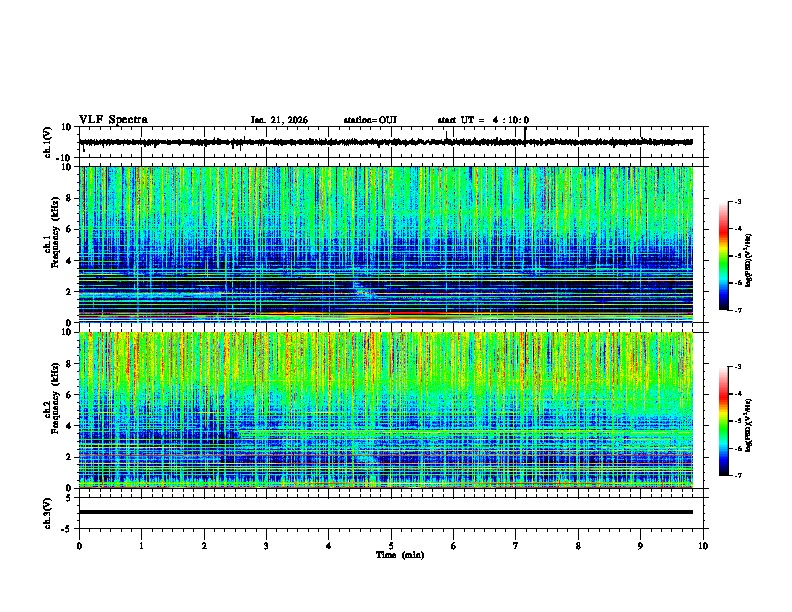The height and width of the screenshot is (612, 792).
Task: Click the "ch.1(V)" waveform axis label
Action: 48,142
